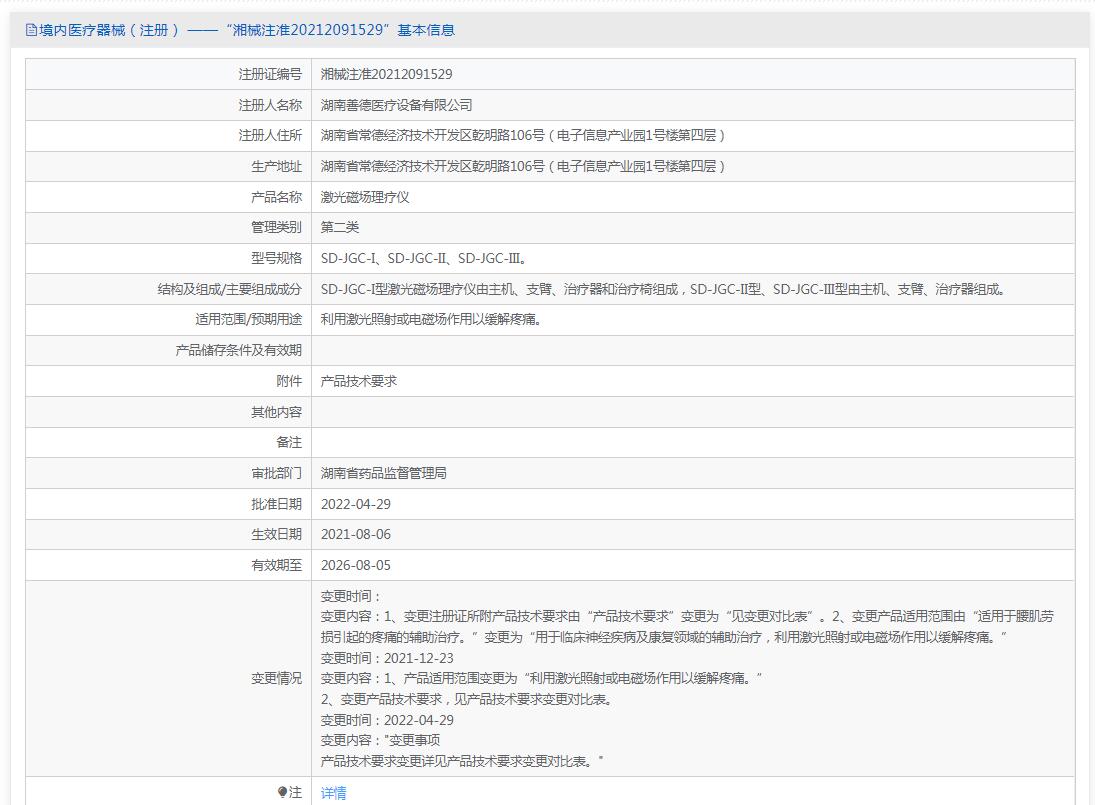
Task: Click the 结构及组成 composition description text
Action: coord(663,289)
